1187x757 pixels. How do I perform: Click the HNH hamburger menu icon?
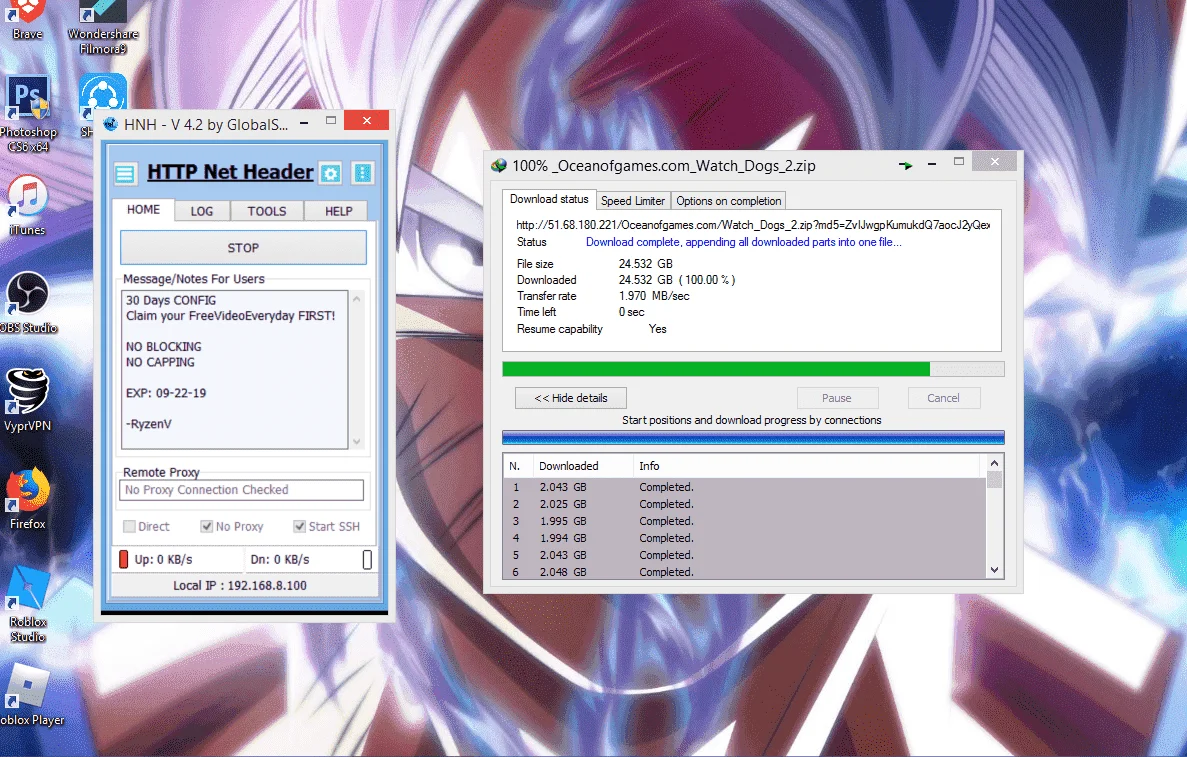click(125, 173)
